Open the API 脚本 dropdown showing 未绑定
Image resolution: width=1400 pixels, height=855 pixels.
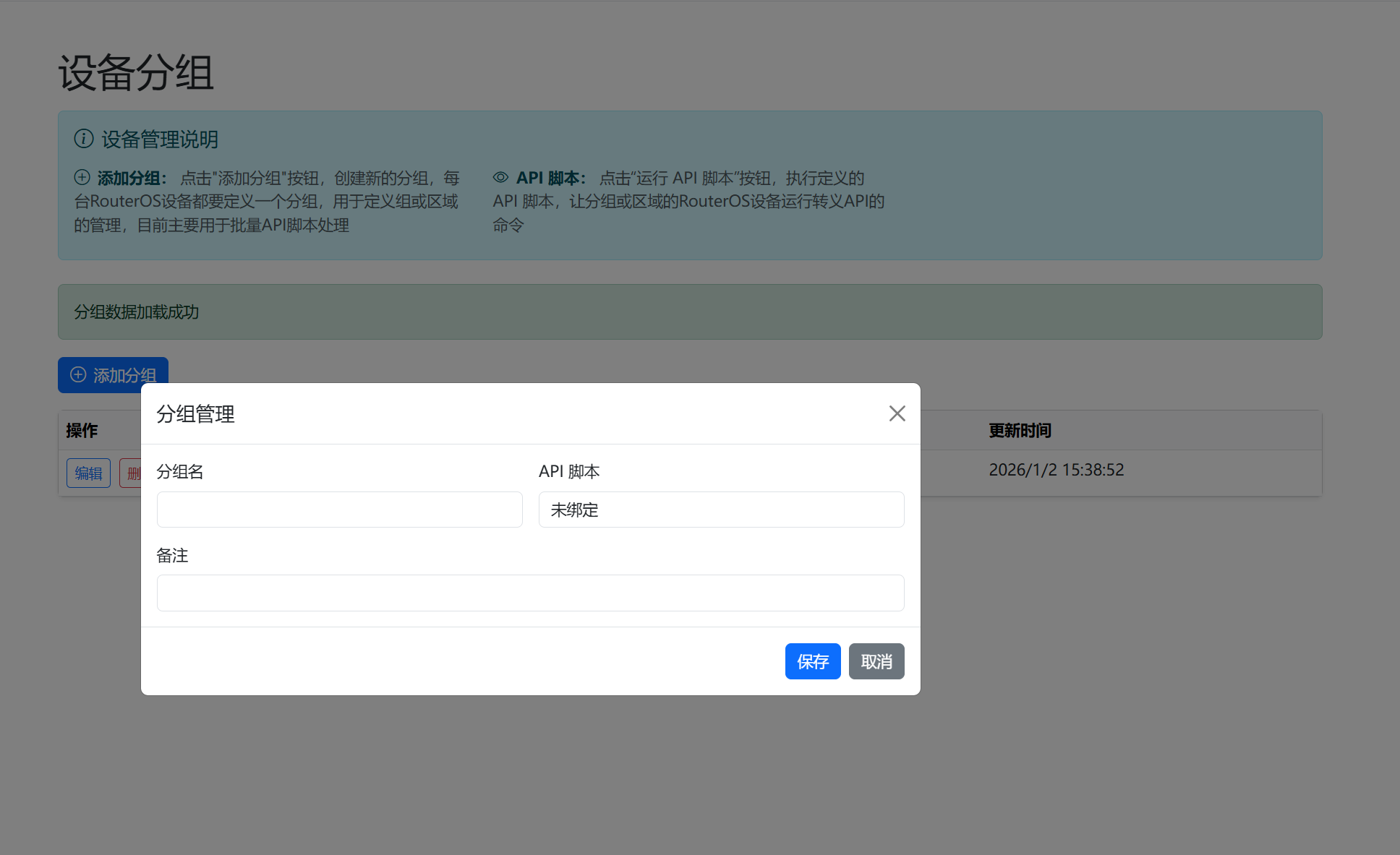[x=721, y=510]
